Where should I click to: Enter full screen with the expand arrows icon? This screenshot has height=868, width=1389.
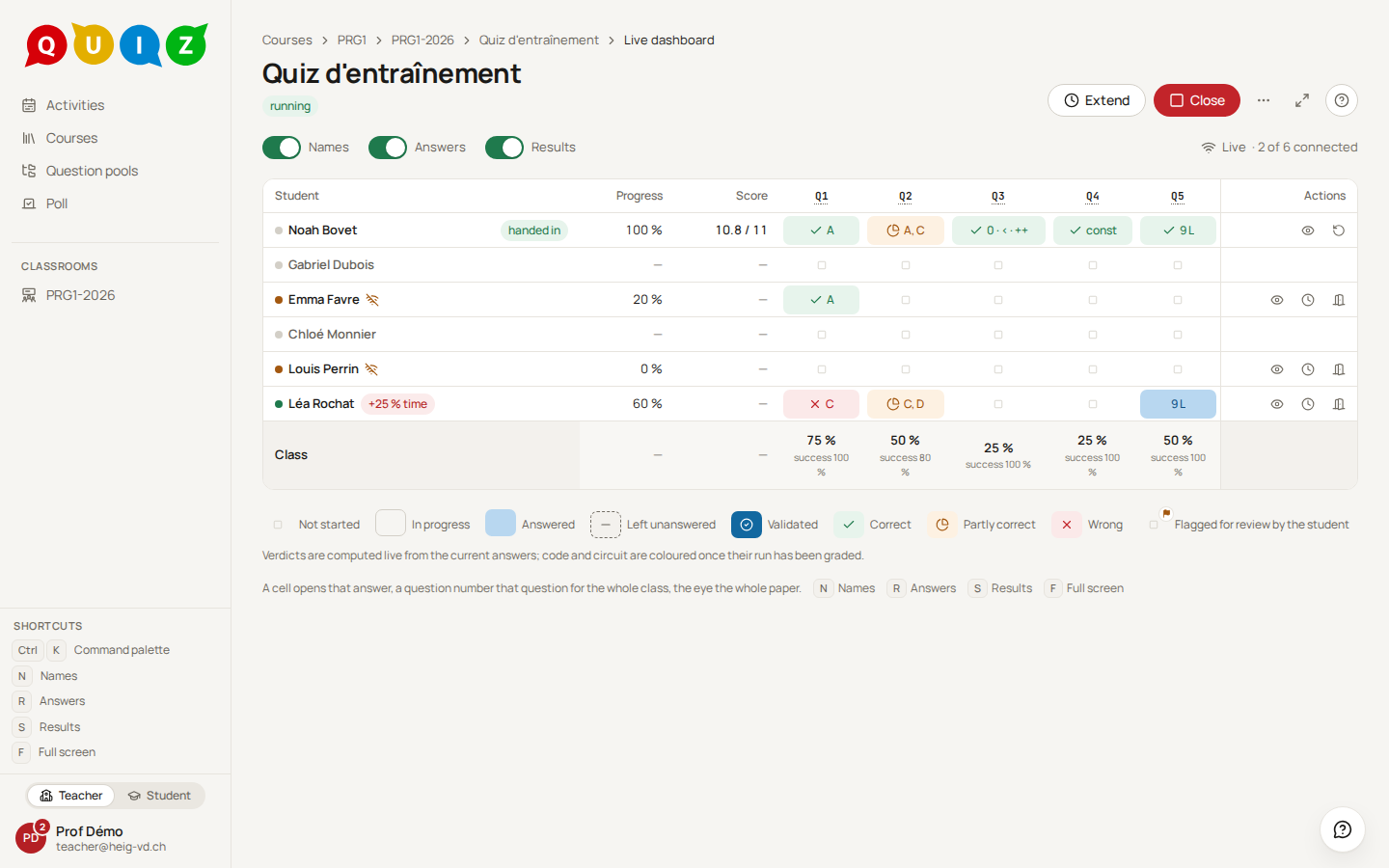click(x=1302, y=100)
